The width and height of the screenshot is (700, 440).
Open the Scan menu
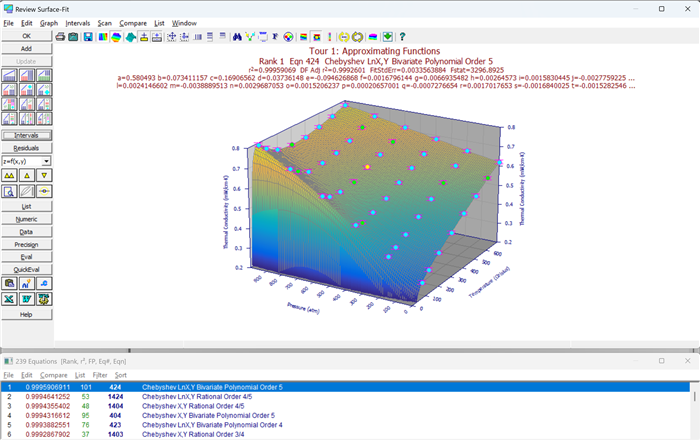[104, 23]
